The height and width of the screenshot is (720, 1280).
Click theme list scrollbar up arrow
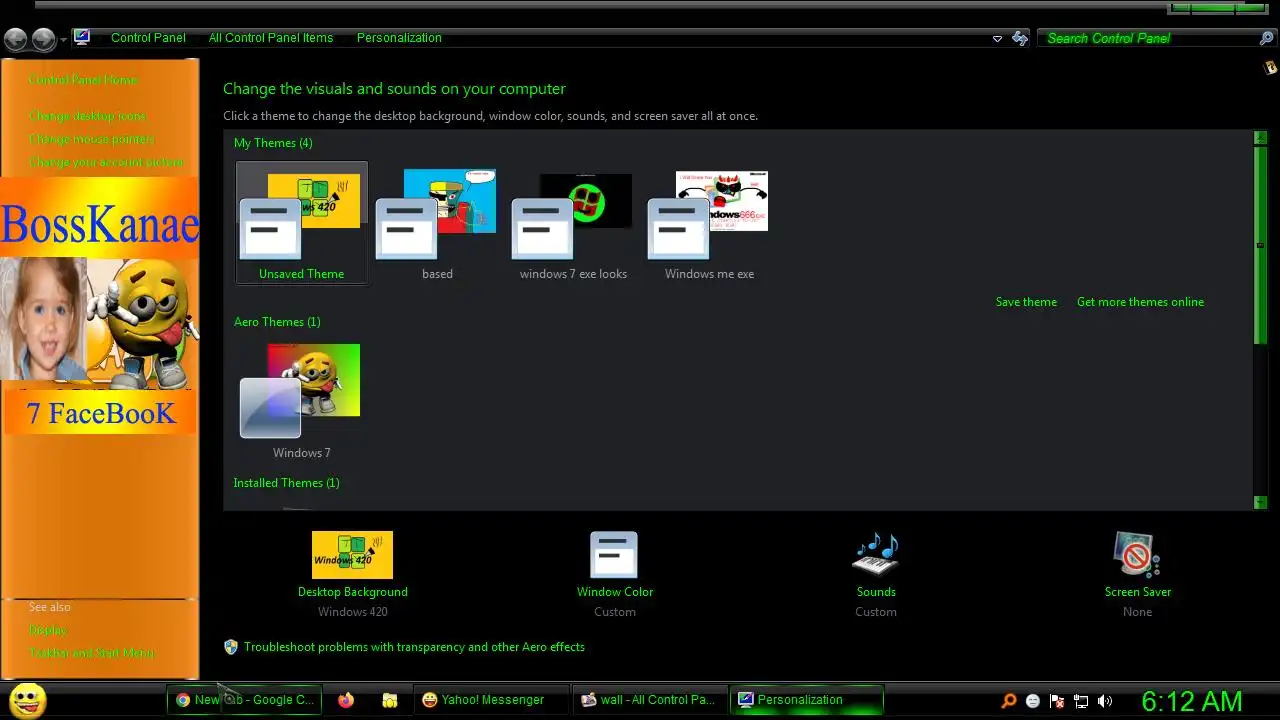coord(1260,138)
